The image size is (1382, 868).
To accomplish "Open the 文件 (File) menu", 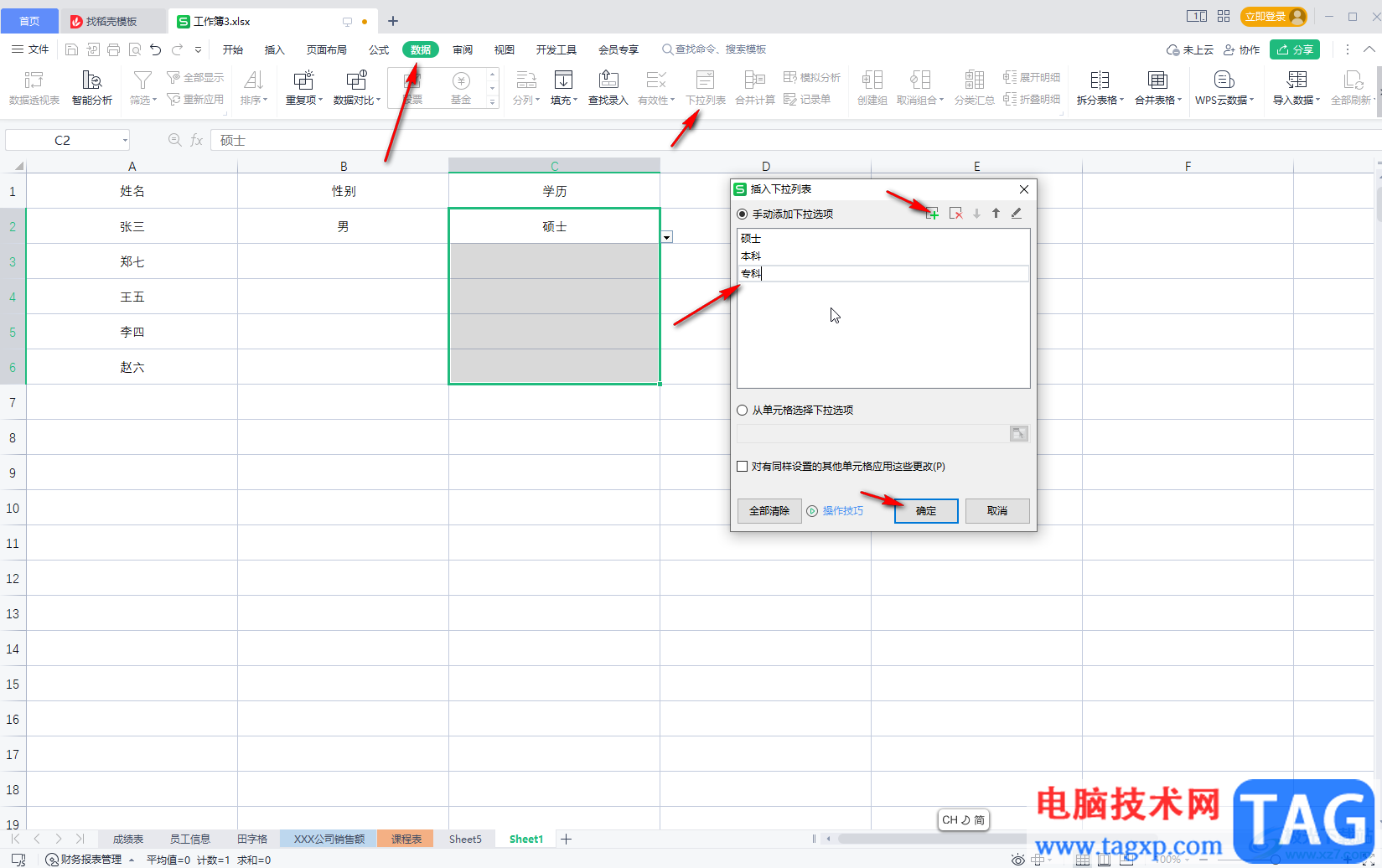I will [30, 49].
